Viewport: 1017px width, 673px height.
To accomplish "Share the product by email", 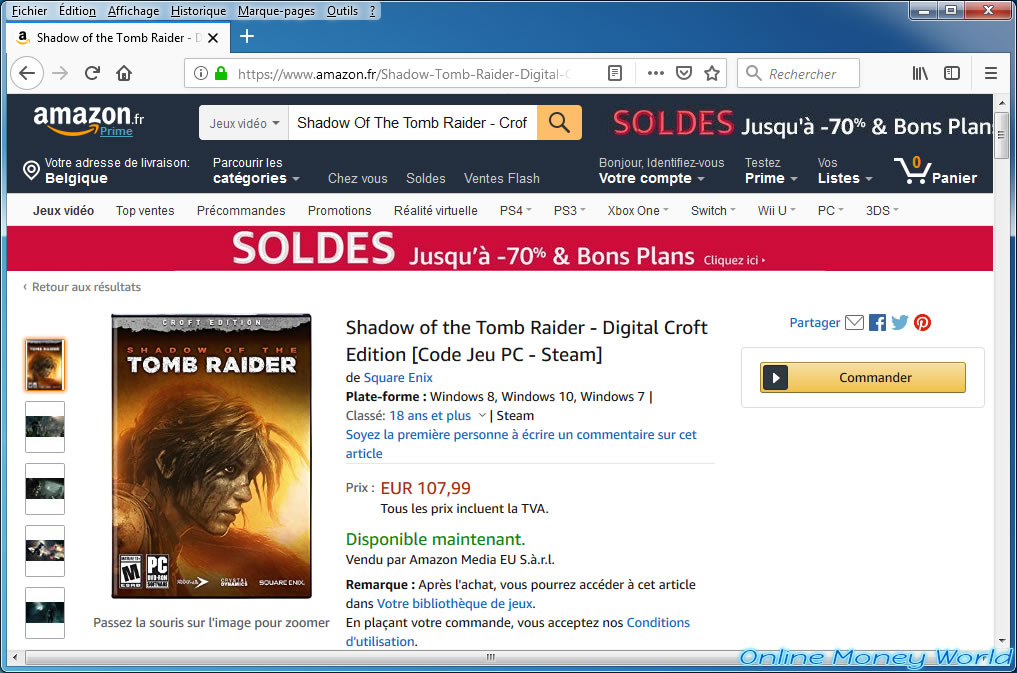I will [x=854, y=322].
